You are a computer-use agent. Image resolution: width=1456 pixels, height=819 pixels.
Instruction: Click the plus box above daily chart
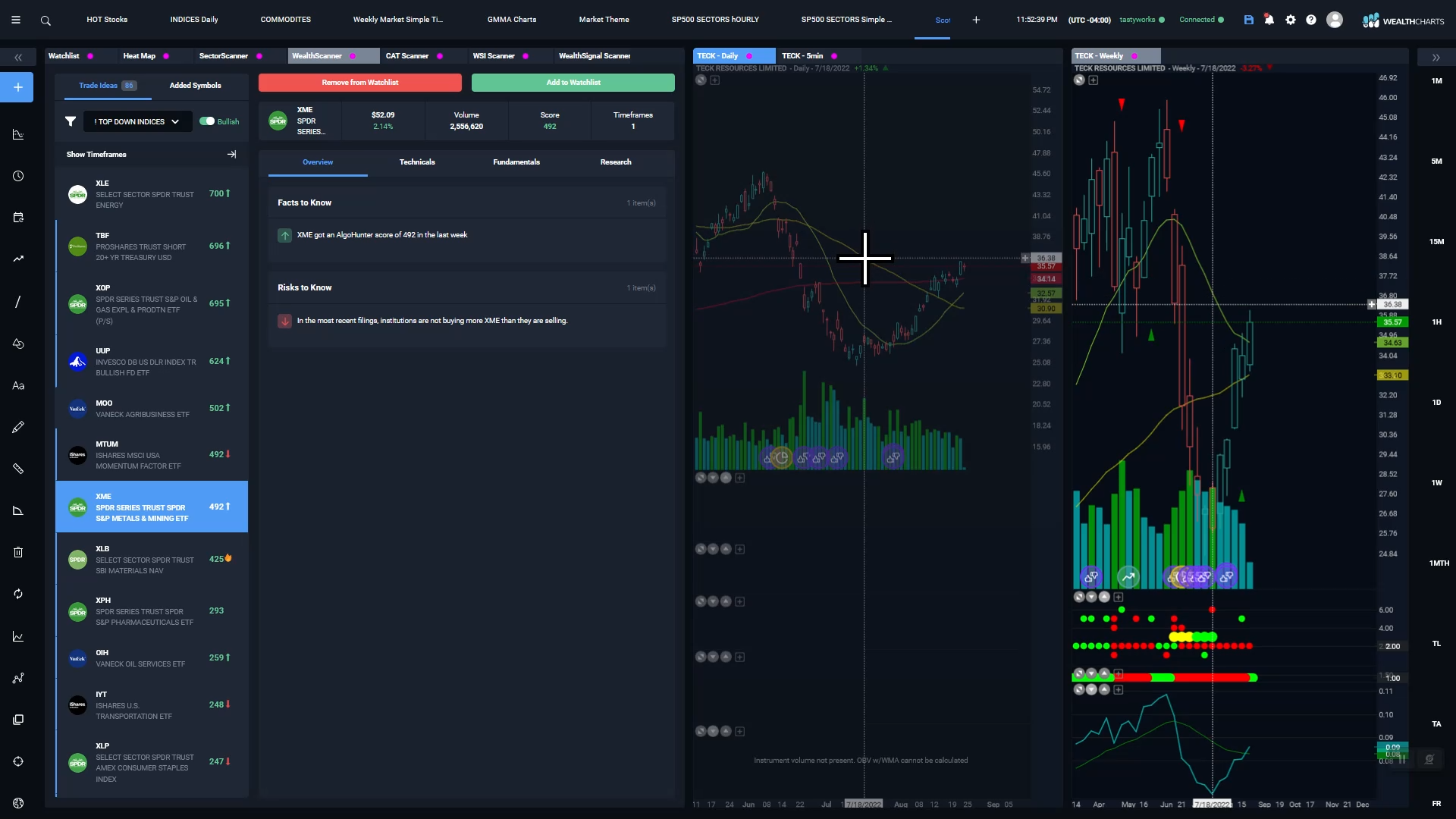pyautogui.click(x=715, y=80)
